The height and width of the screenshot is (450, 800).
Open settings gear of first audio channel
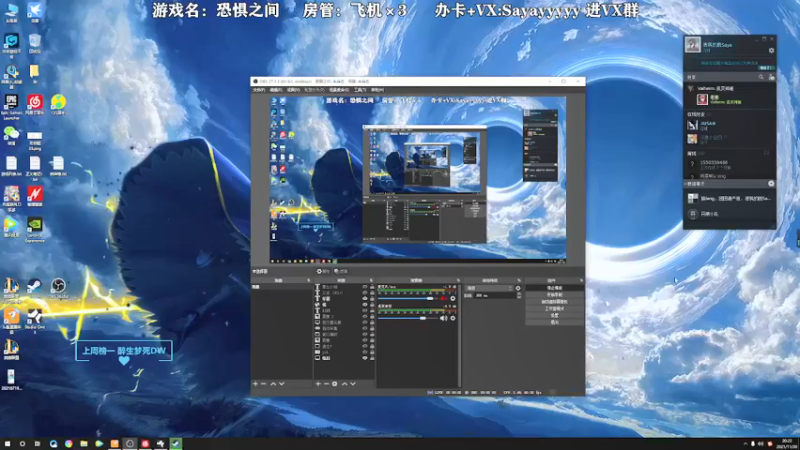[453, 298]
